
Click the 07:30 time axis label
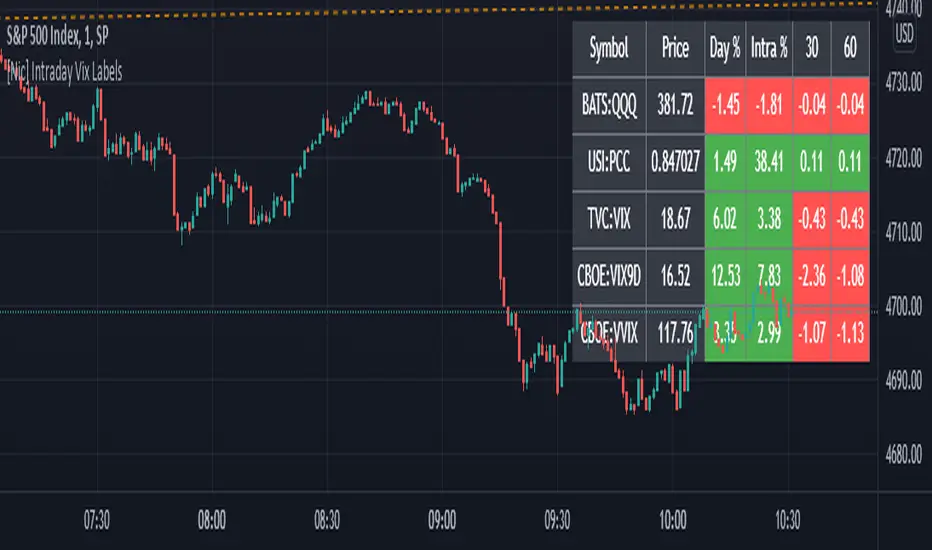97,520
